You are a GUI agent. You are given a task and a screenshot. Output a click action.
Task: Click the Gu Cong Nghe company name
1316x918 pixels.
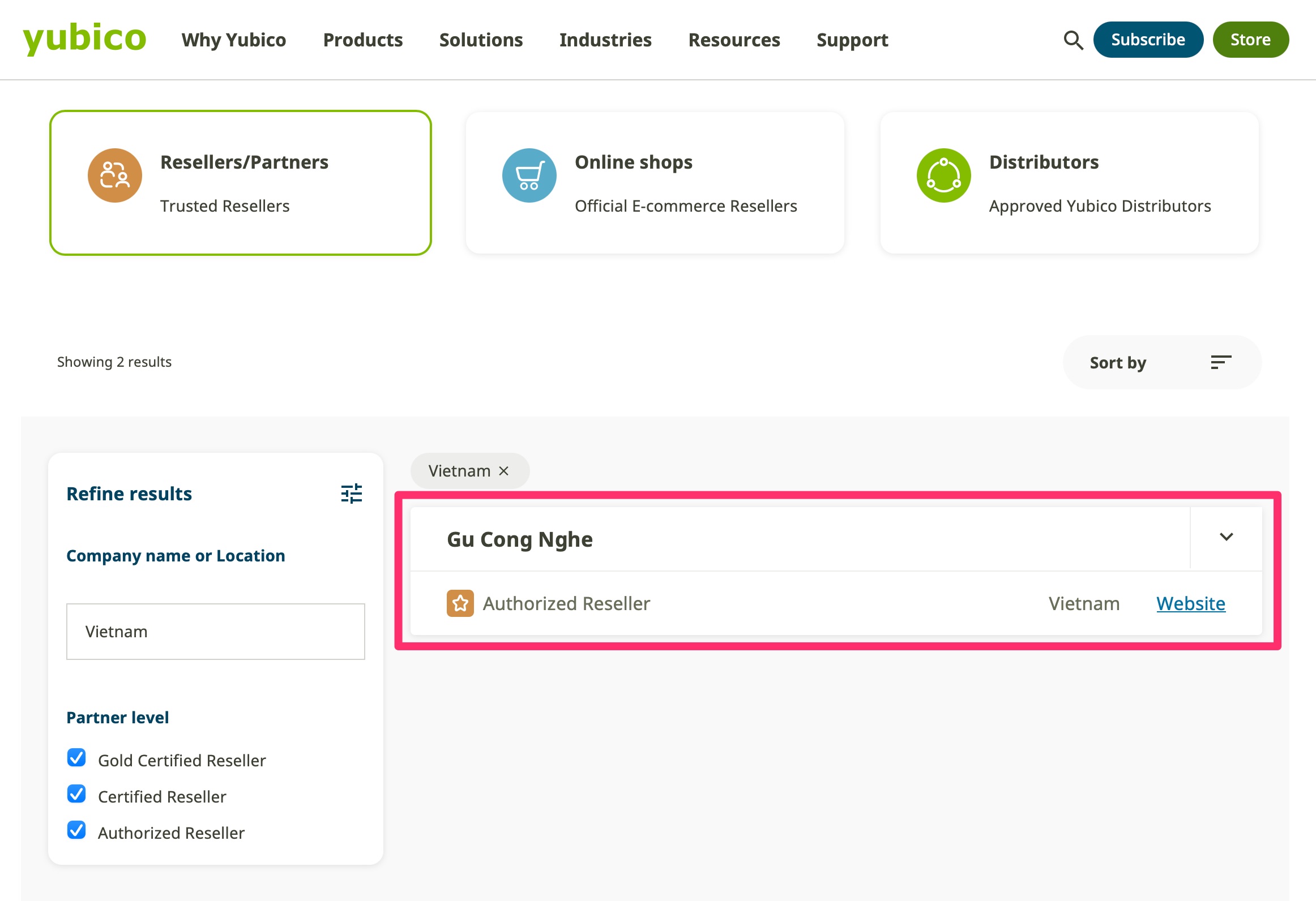coord(520,539)
